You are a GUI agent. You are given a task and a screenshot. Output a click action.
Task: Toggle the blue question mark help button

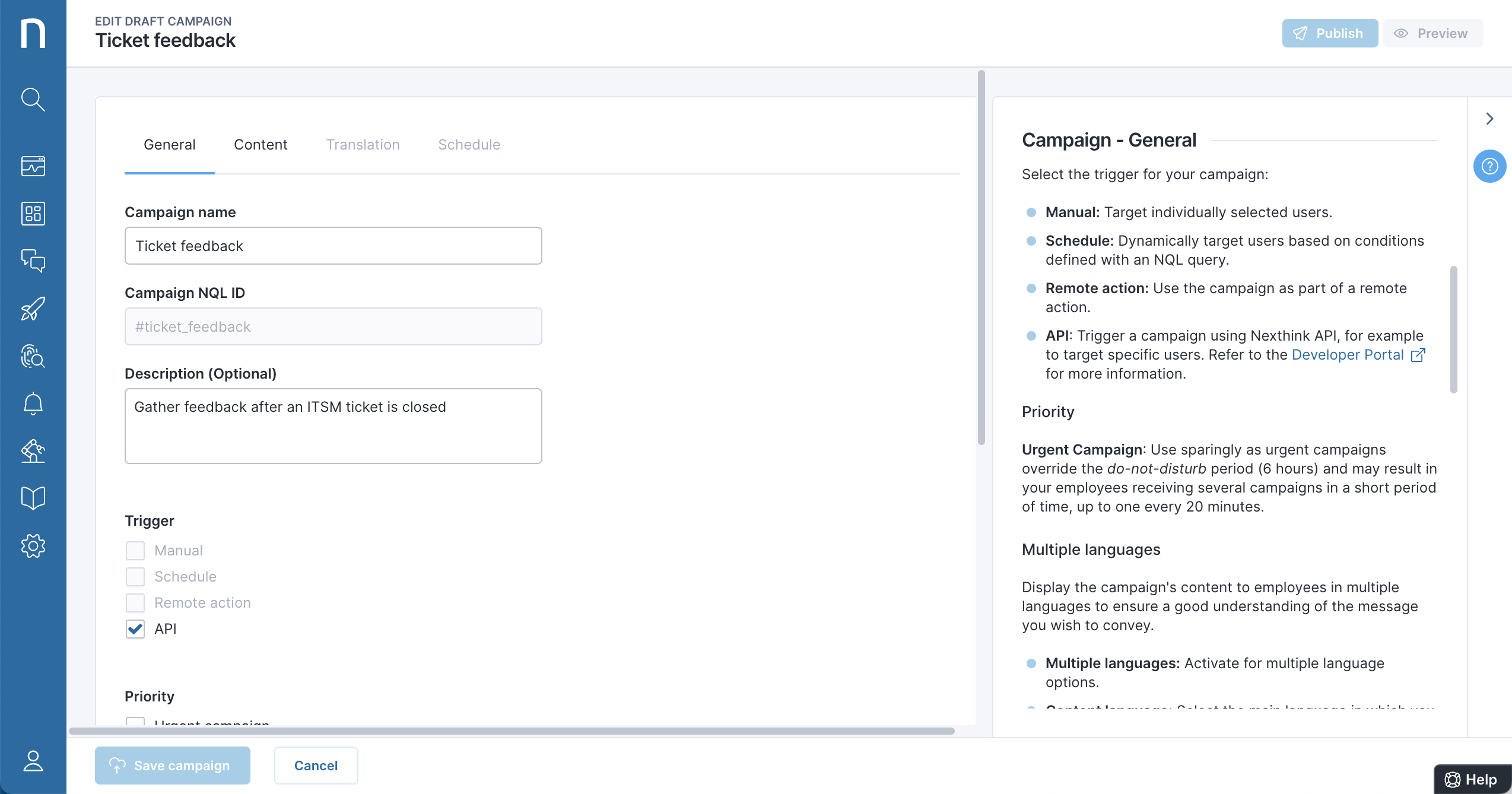[1489, 166]
